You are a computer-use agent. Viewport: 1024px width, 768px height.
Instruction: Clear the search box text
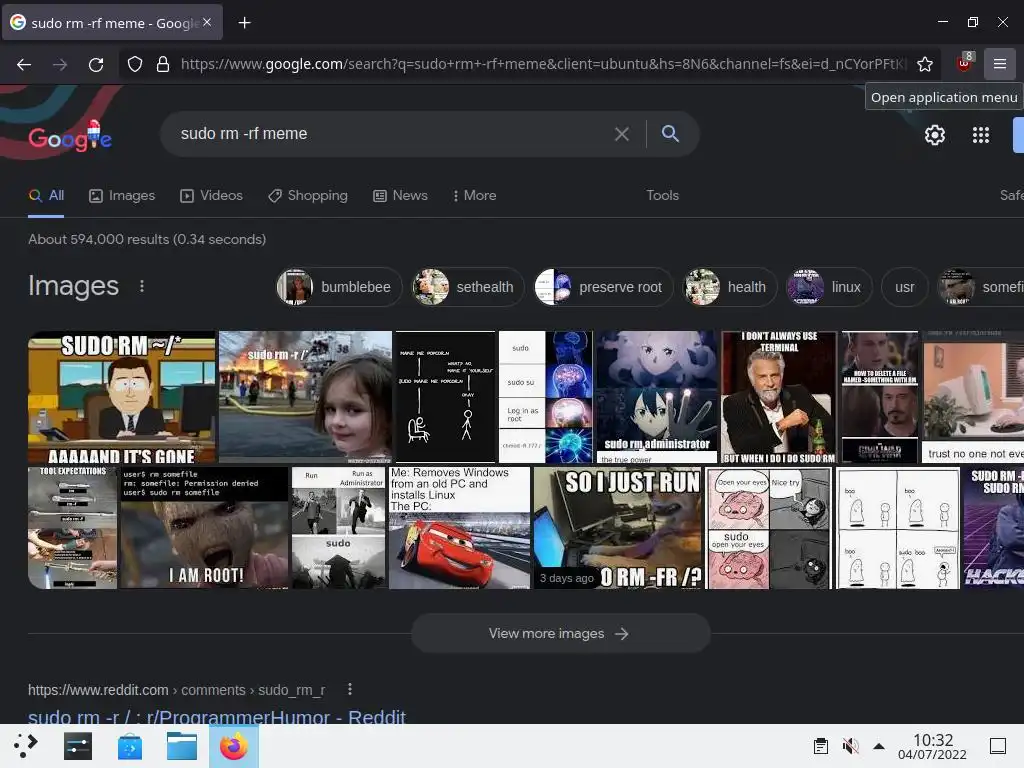622,134
